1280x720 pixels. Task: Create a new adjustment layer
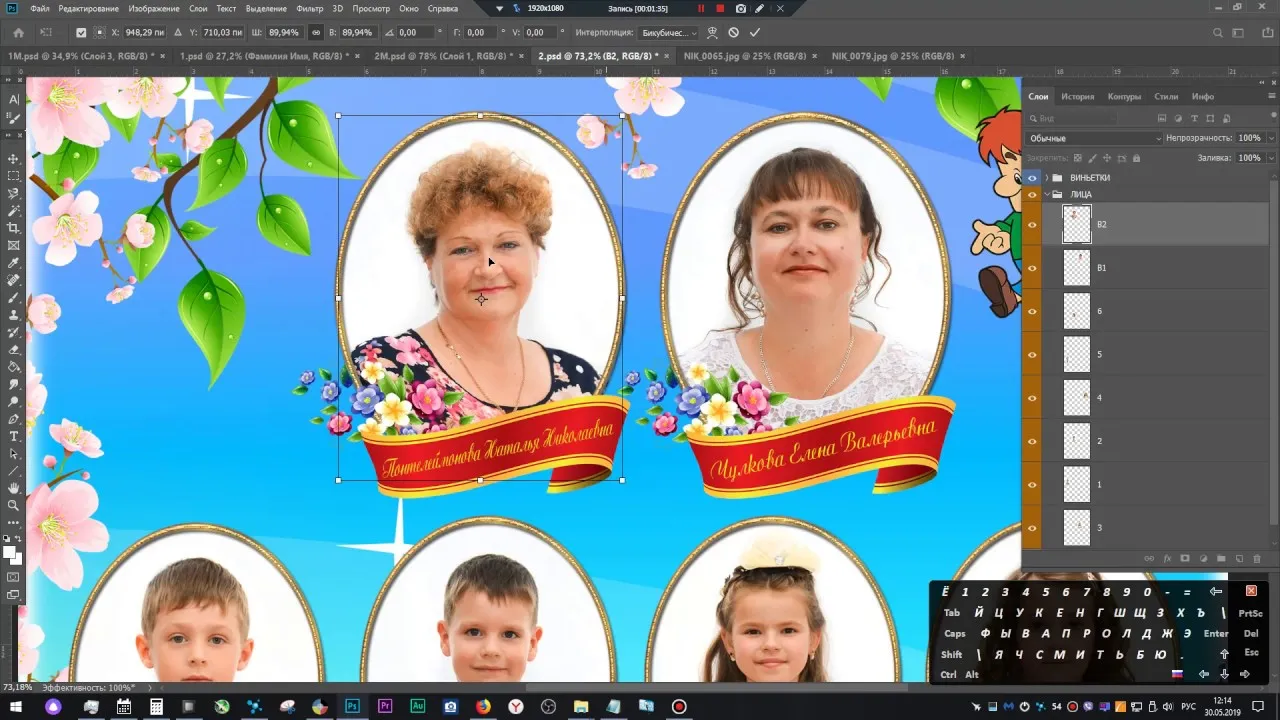1202,558
